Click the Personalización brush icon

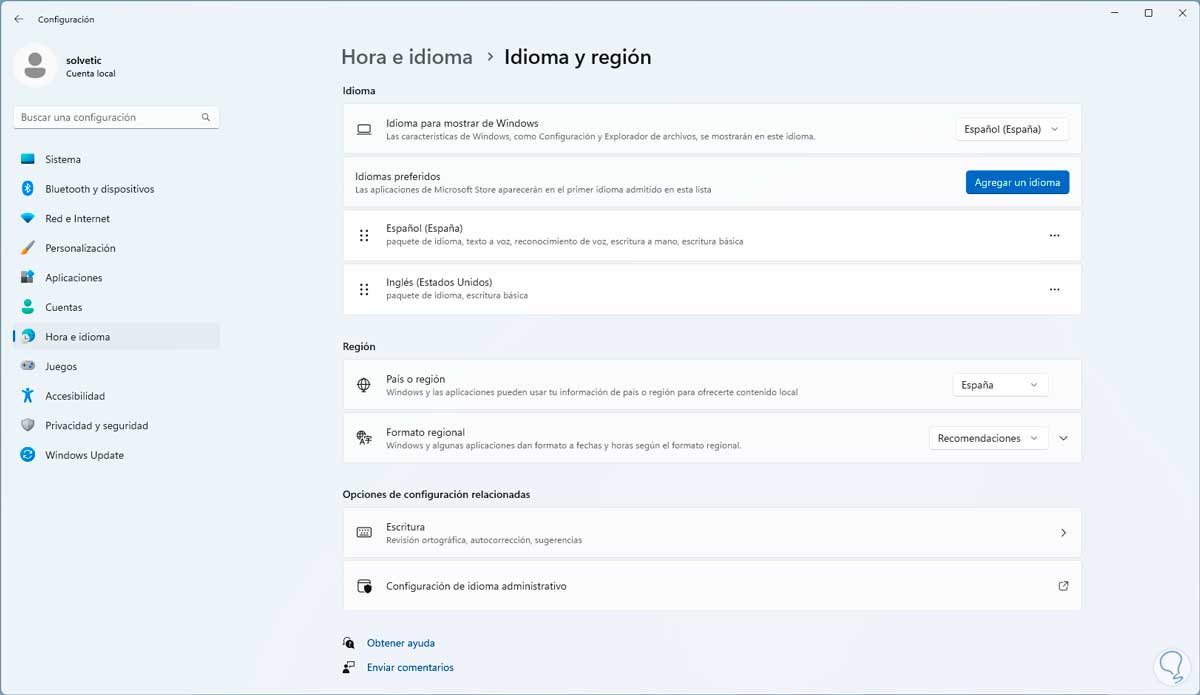[x=27, y=248]
